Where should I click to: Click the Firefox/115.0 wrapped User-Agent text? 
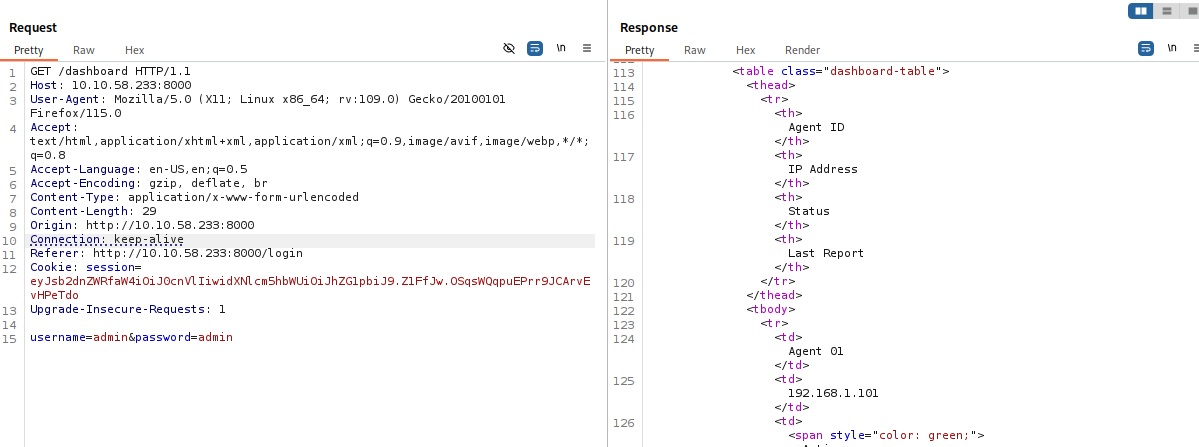76,113
